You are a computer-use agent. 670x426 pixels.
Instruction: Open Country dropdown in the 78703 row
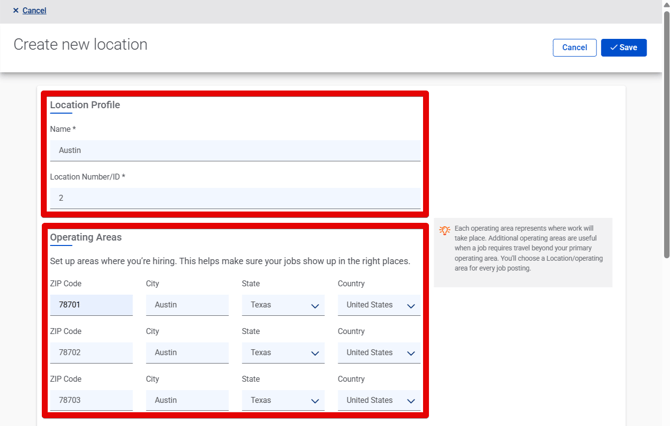pyautogui.click(x=379, y=400)
